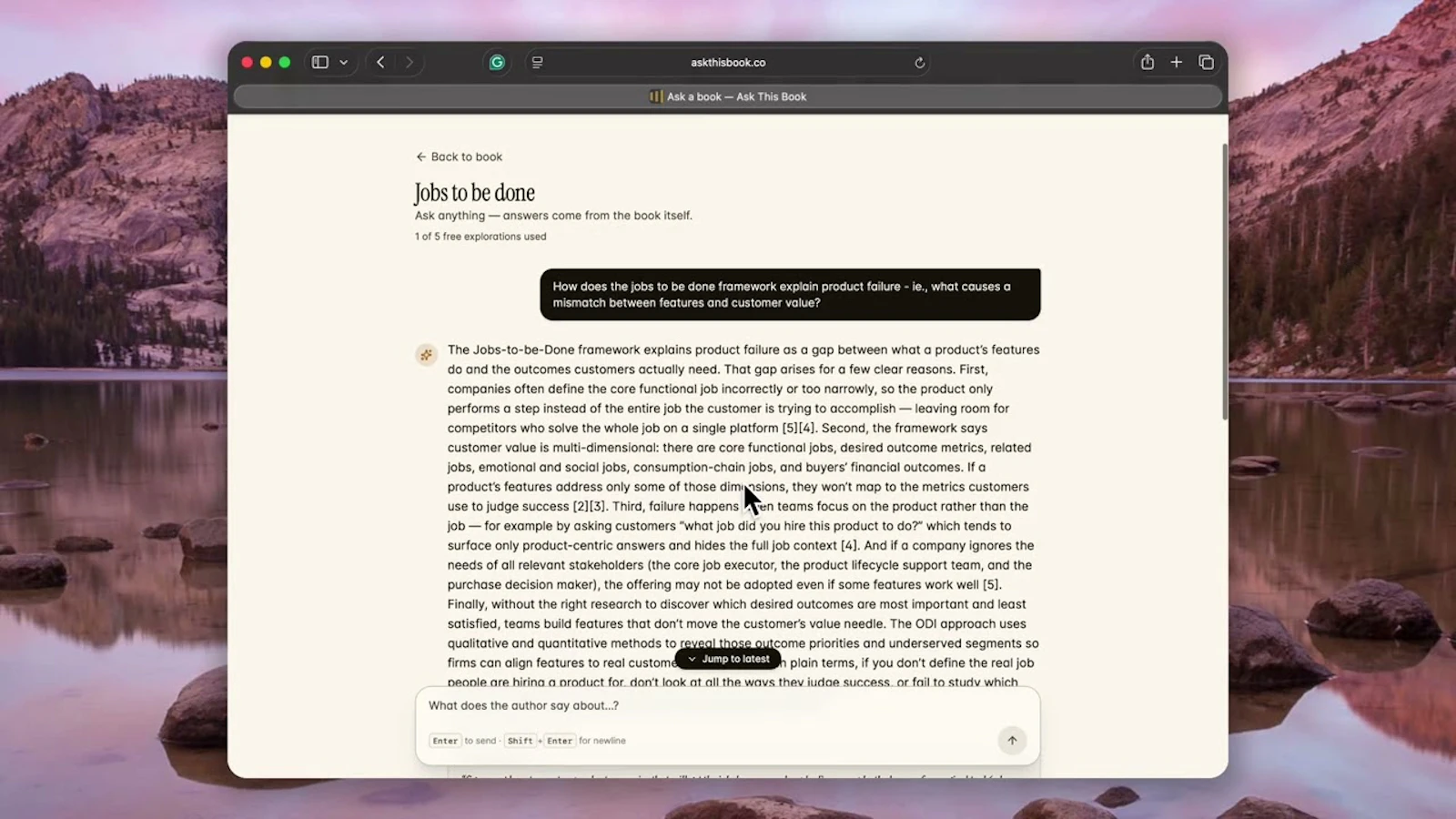1456x819 pixels.
Task: Open citation [5] after features work well
Action: point(990,585)
